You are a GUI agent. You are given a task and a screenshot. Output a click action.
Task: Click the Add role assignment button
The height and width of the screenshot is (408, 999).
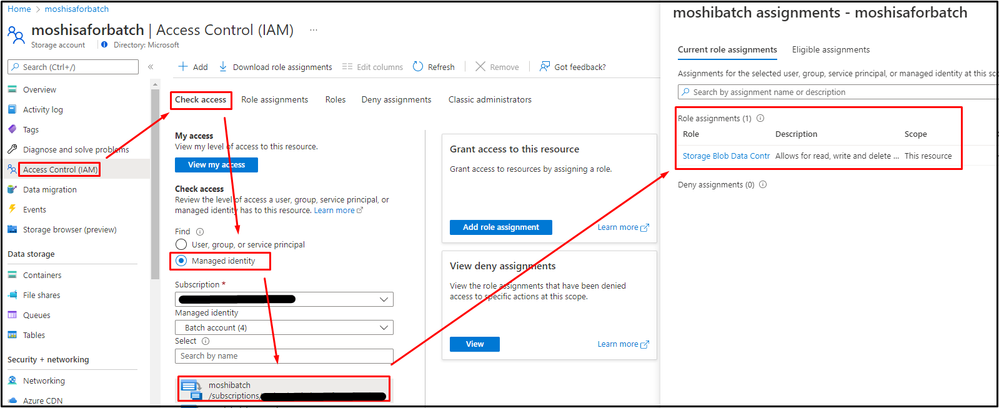pyautogui.click(x=501, y=228)
